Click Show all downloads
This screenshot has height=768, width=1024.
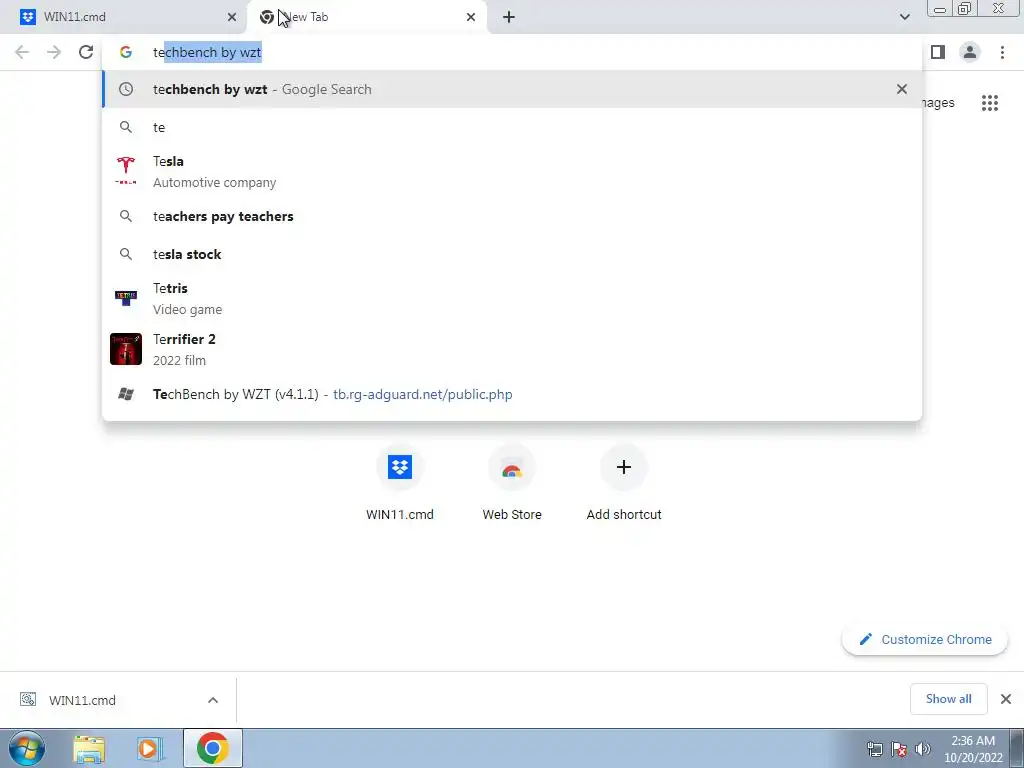(948, 699)
